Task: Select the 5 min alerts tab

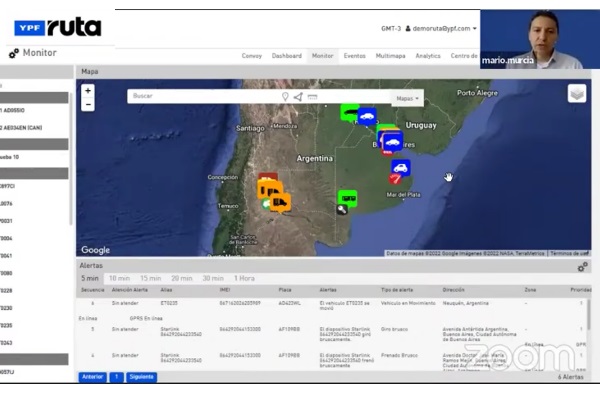Action: (90, 278)
